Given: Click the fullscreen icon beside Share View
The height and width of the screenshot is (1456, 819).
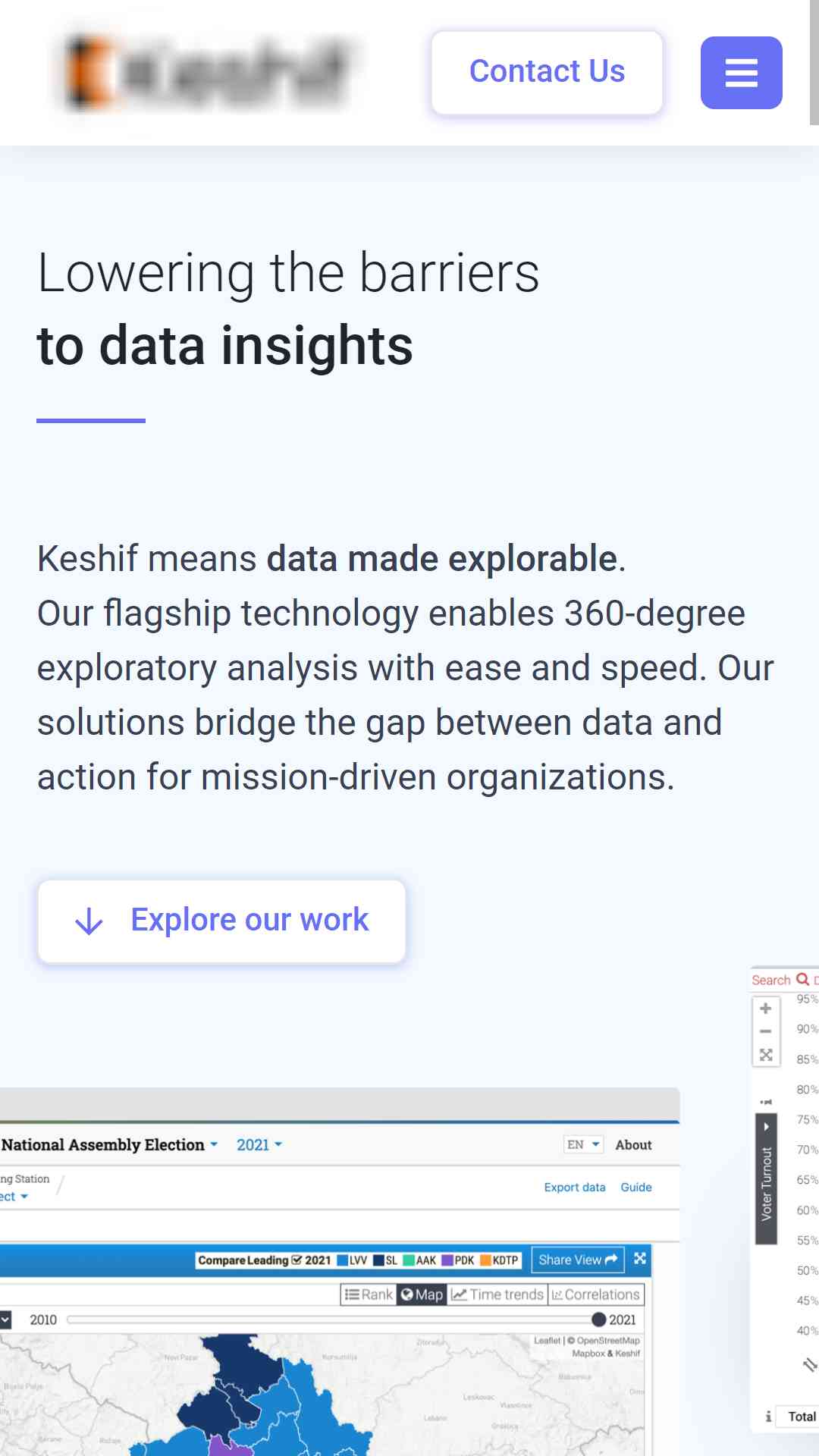Looking at the screenshot, I should [x=640, y=1259].
